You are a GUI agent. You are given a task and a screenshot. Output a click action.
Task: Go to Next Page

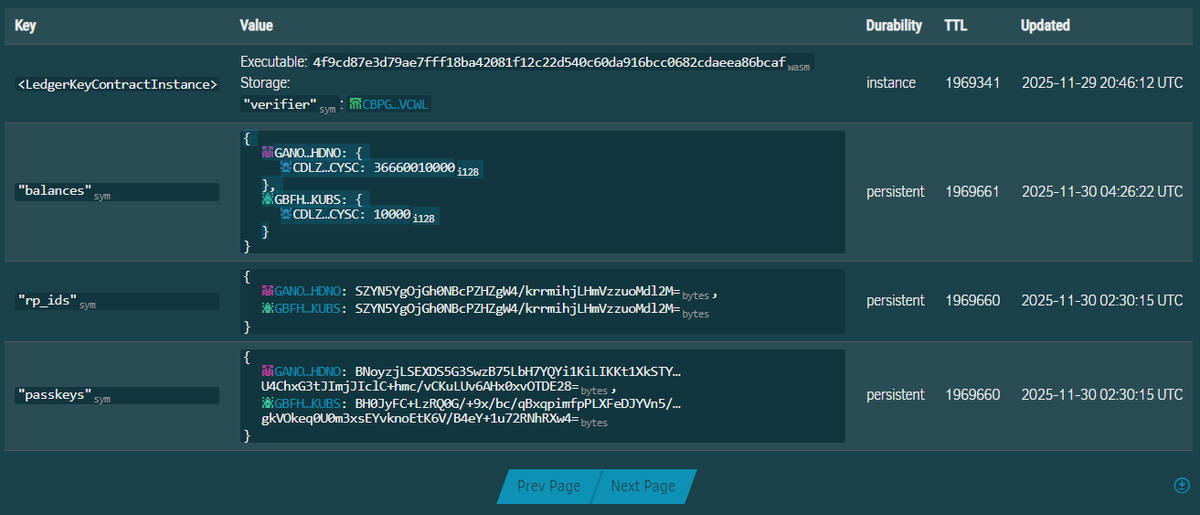pyautogui.click(x=643, y=486)
